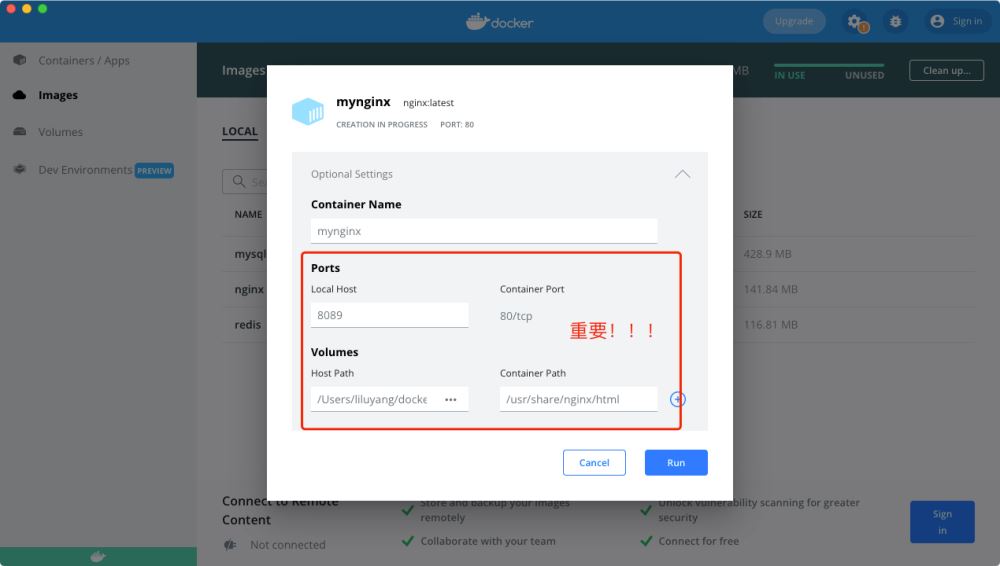Click the 80/tcp container port text

point(516,316)
